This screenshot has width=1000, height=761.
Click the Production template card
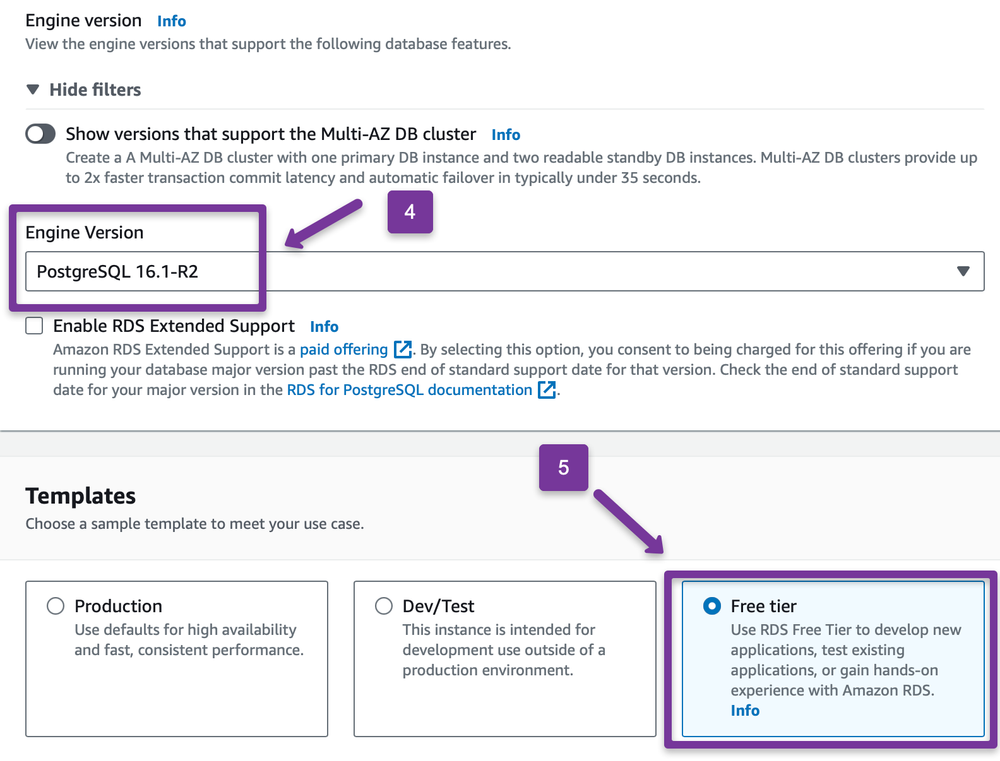(x=176, y=658)
